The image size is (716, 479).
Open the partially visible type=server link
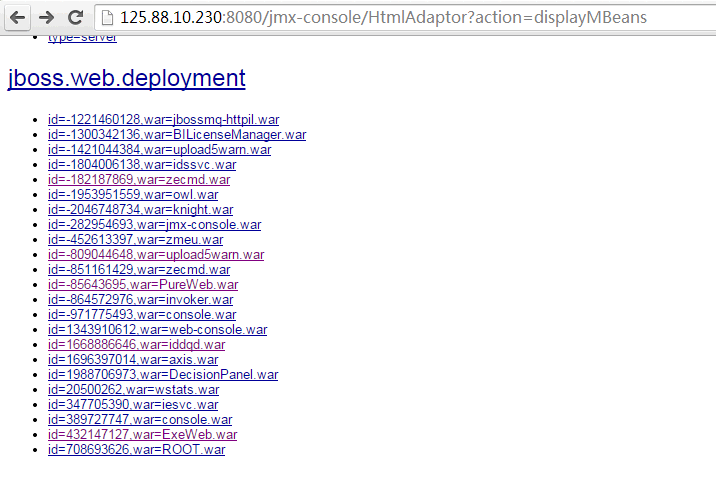coord(82,38)
